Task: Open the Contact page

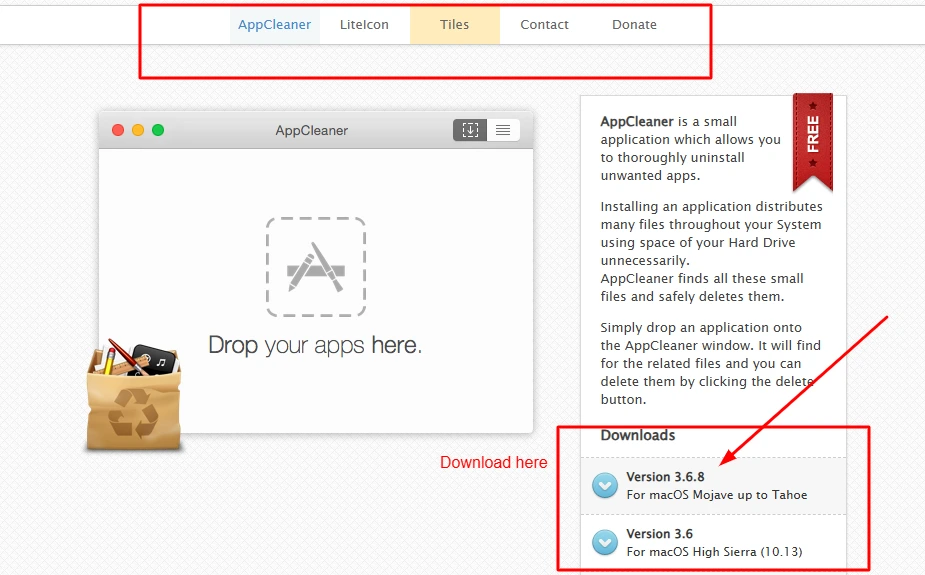Action: (x=544, y=24)
